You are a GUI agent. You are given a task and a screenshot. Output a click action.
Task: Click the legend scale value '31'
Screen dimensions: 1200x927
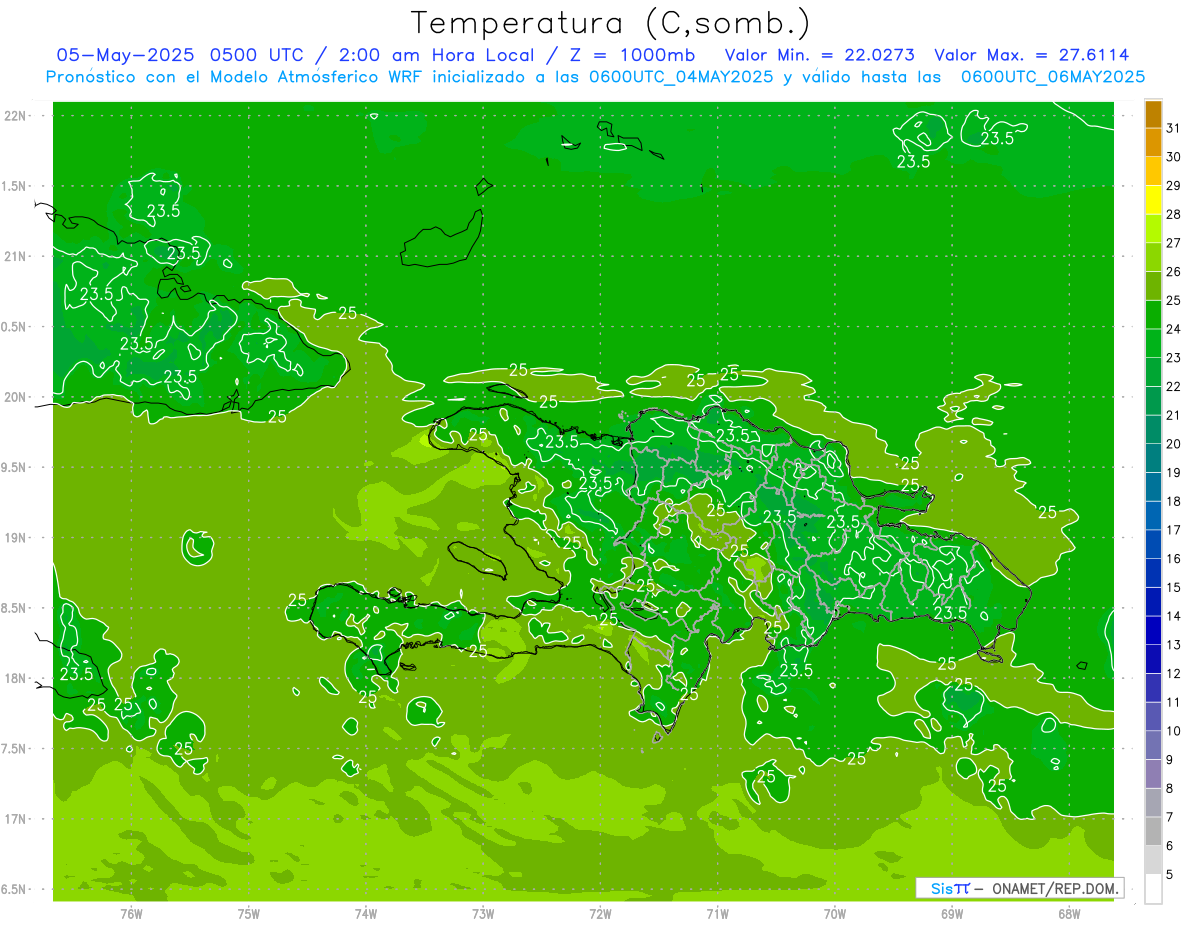[x=1174, y=128]
